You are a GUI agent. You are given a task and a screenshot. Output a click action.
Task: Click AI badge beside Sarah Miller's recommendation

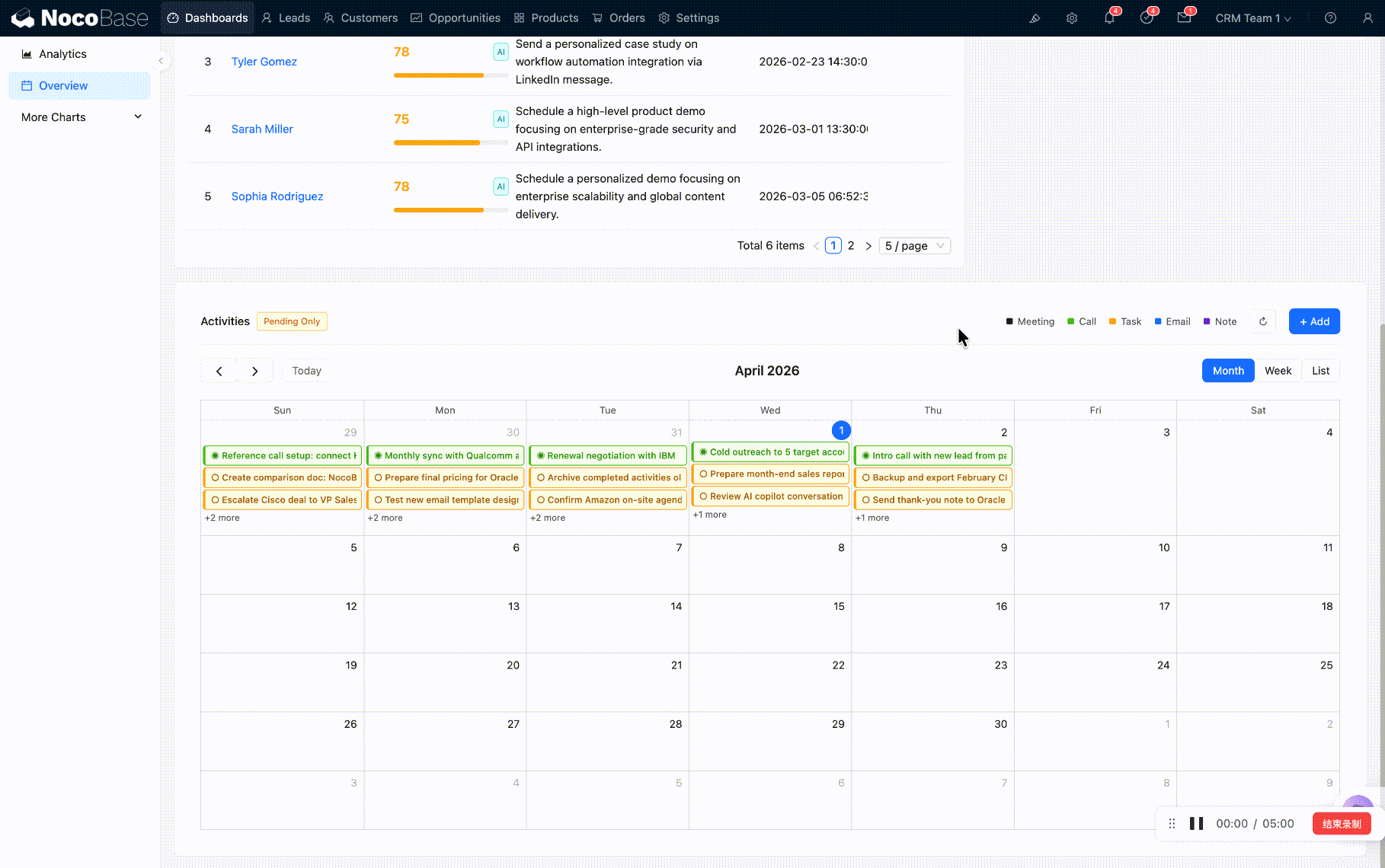coord(501,120)
